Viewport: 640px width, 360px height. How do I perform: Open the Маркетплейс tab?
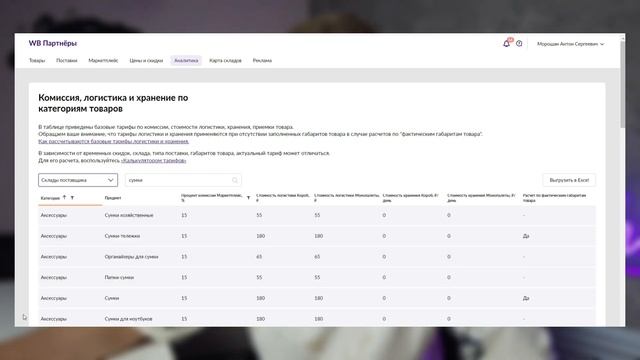click(x=103, y=60)
